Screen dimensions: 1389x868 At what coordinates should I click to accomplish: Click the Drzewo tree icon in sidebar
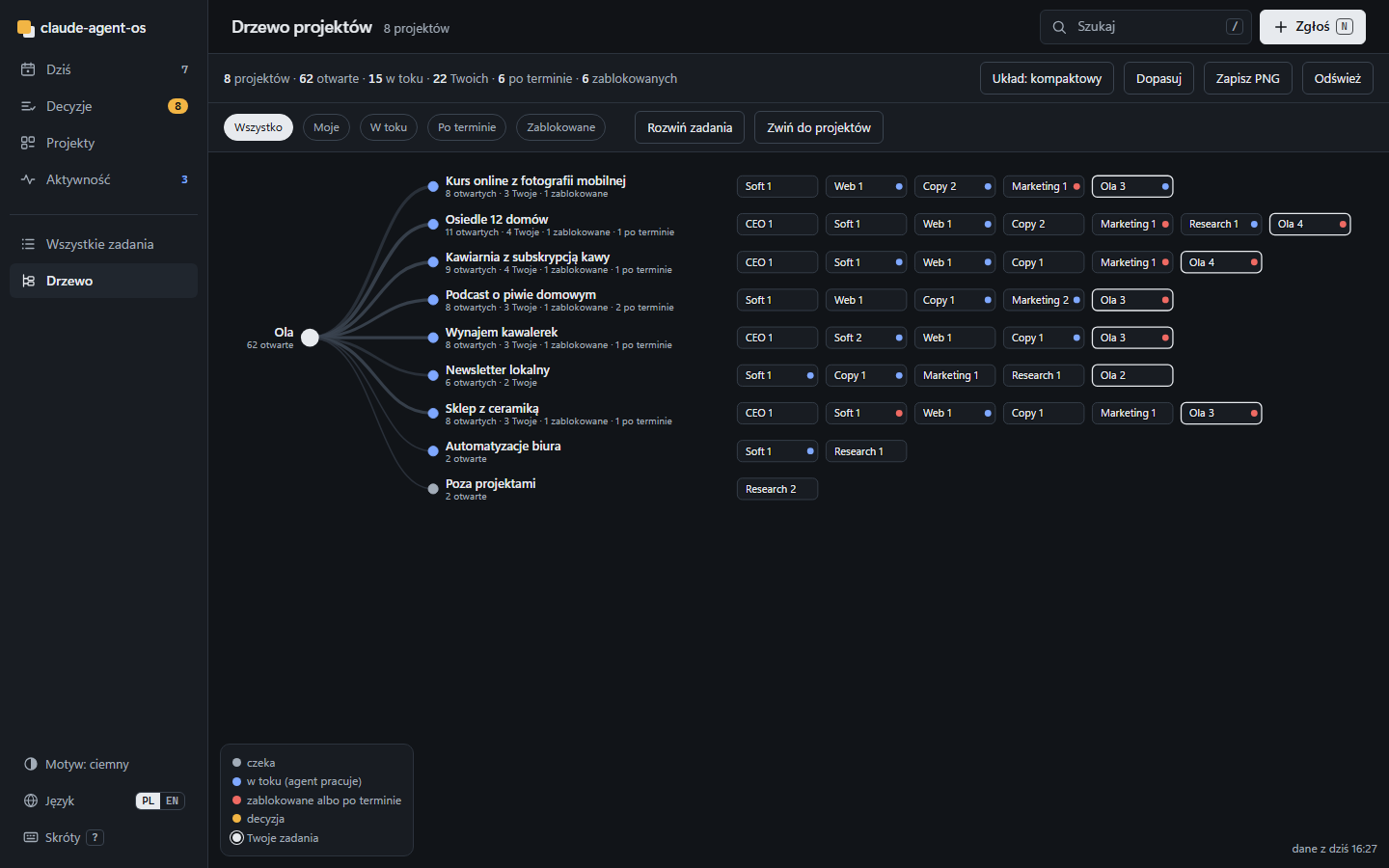(28, 281)
